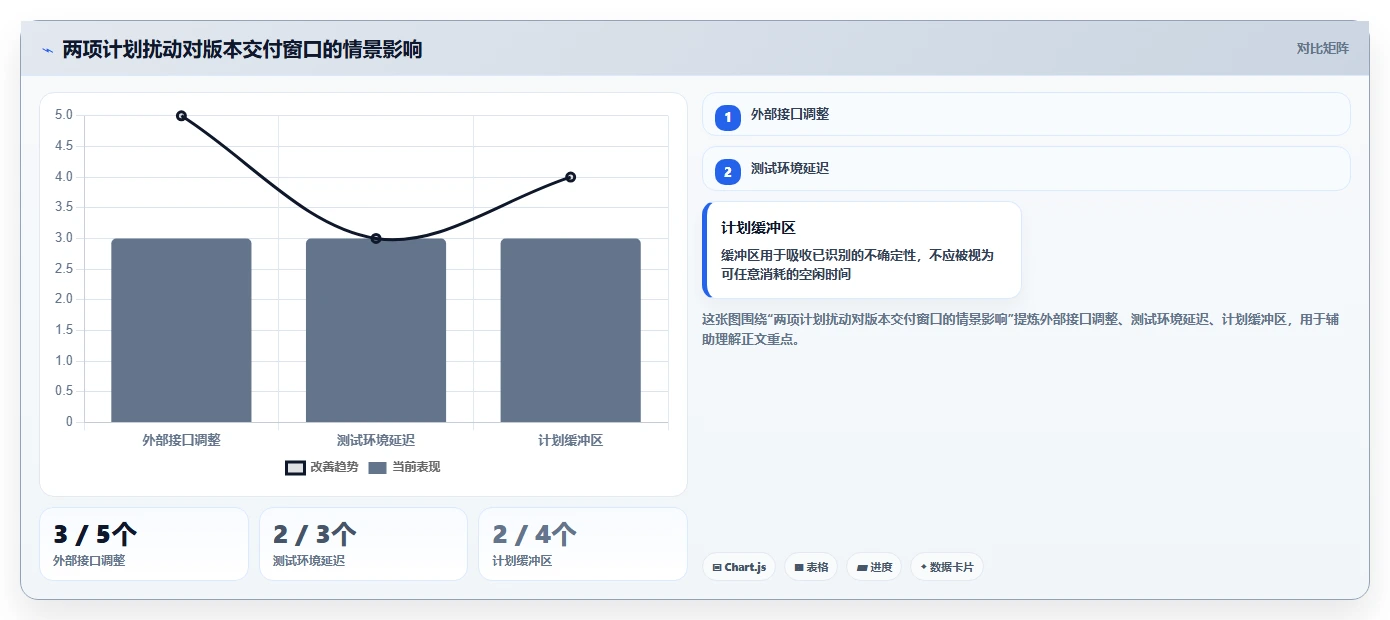This screenshot has width=1390, height=620.
Task: Click the line point at 测试环境延迟
Action: [x=376, y=238]
